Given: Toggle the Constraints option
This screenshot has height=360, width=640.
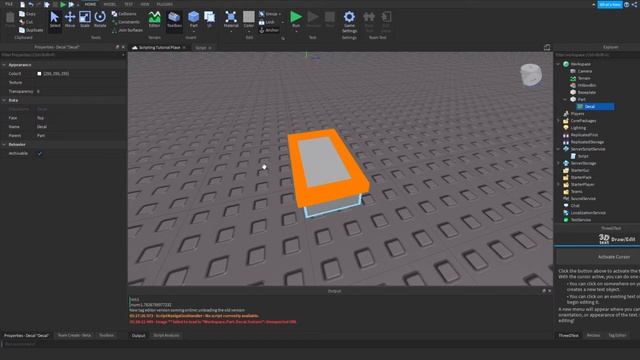Looking at the screenshot, I should (x=126, y=22).
